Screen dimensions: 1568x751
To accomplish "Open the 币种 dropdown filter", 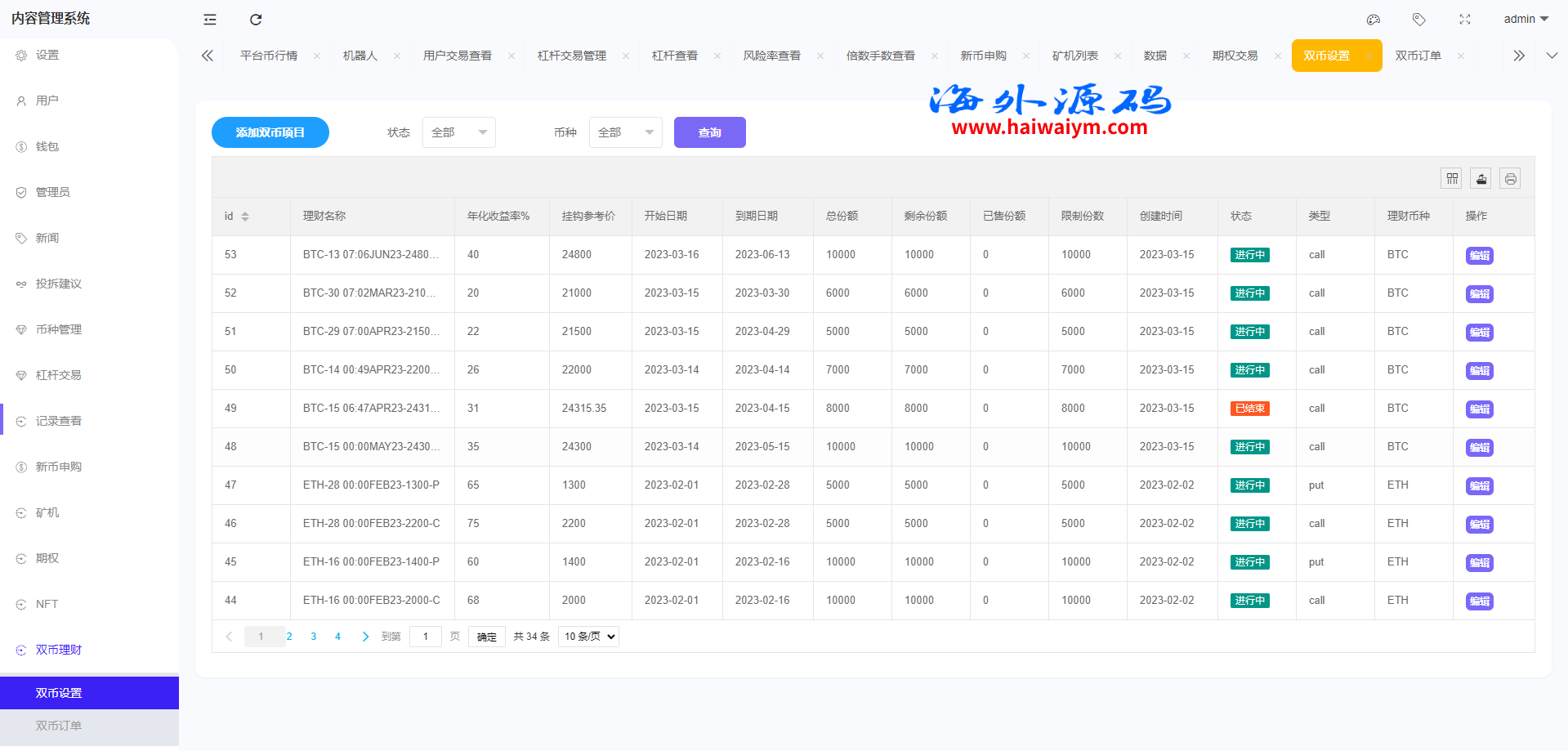I will click(625, 132).
